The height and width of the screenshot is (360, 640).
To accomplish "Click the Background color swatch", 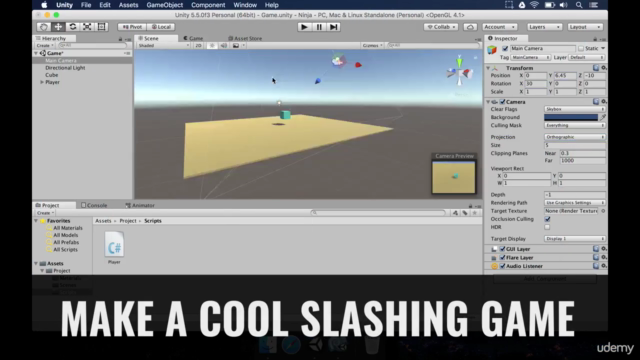I will (x=571, y=117).
